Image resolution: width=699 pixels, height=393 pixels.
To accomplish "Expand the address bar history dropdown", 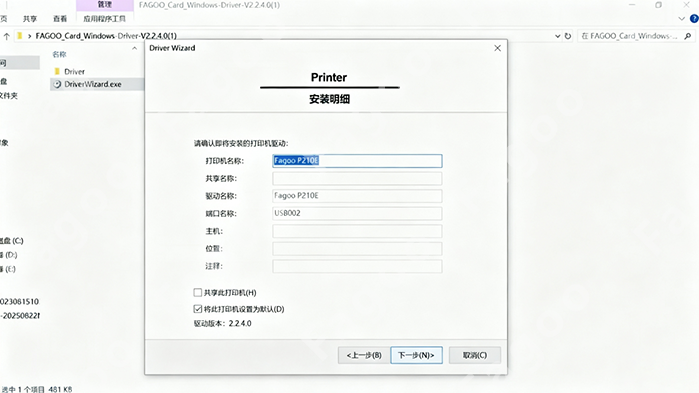I will point(557,36).
